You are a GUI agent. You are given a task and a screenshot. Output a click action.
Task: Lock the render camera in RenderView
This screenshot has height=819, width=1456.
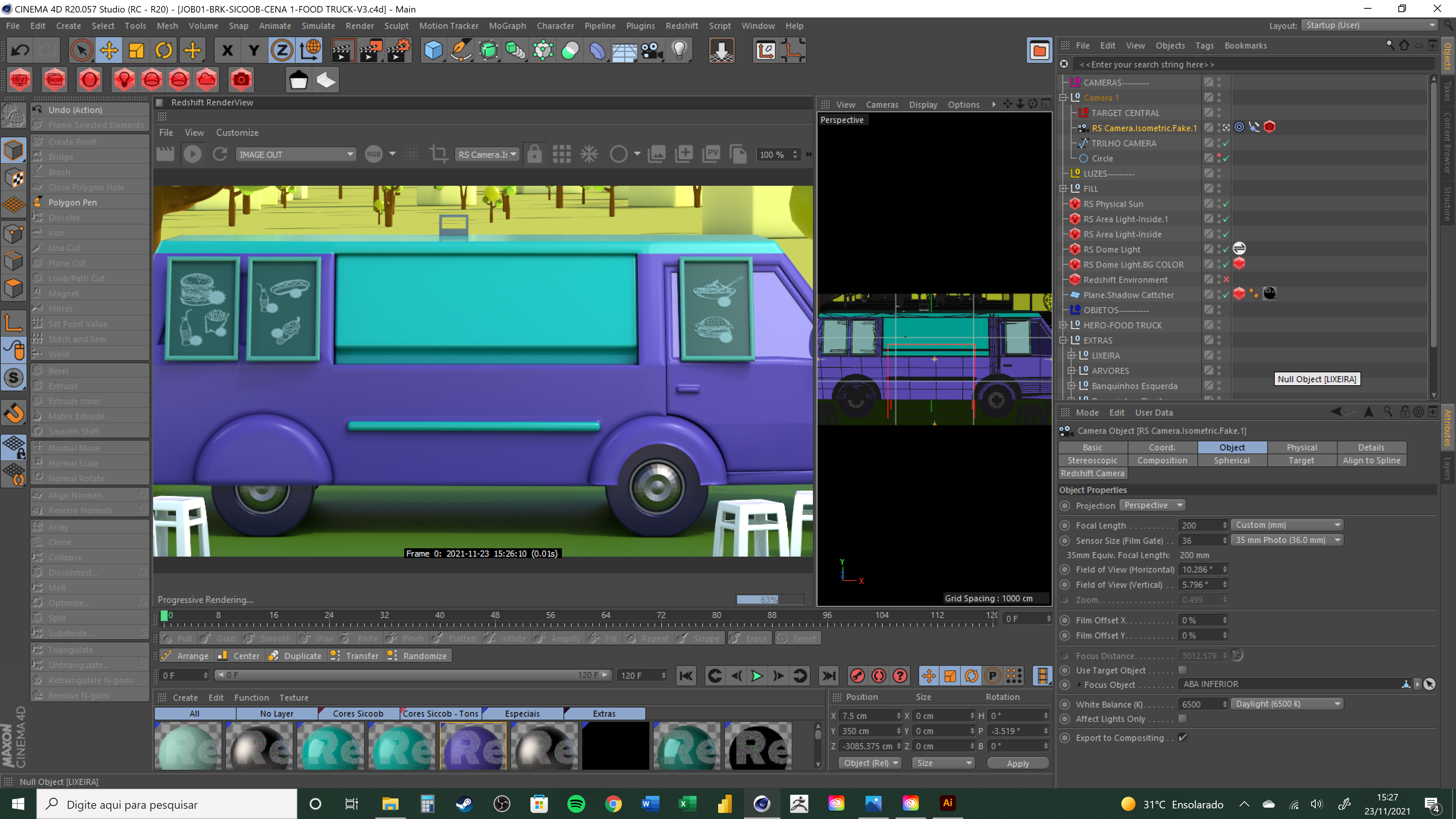534,154
